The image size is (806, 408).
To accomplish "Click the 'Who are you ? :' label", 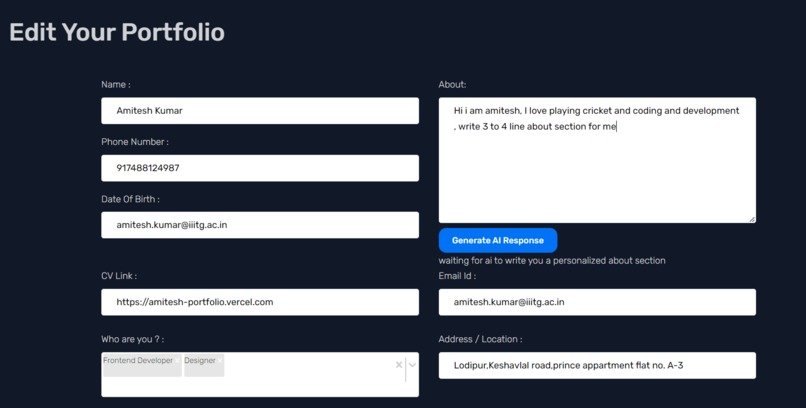I will (133, 339).
